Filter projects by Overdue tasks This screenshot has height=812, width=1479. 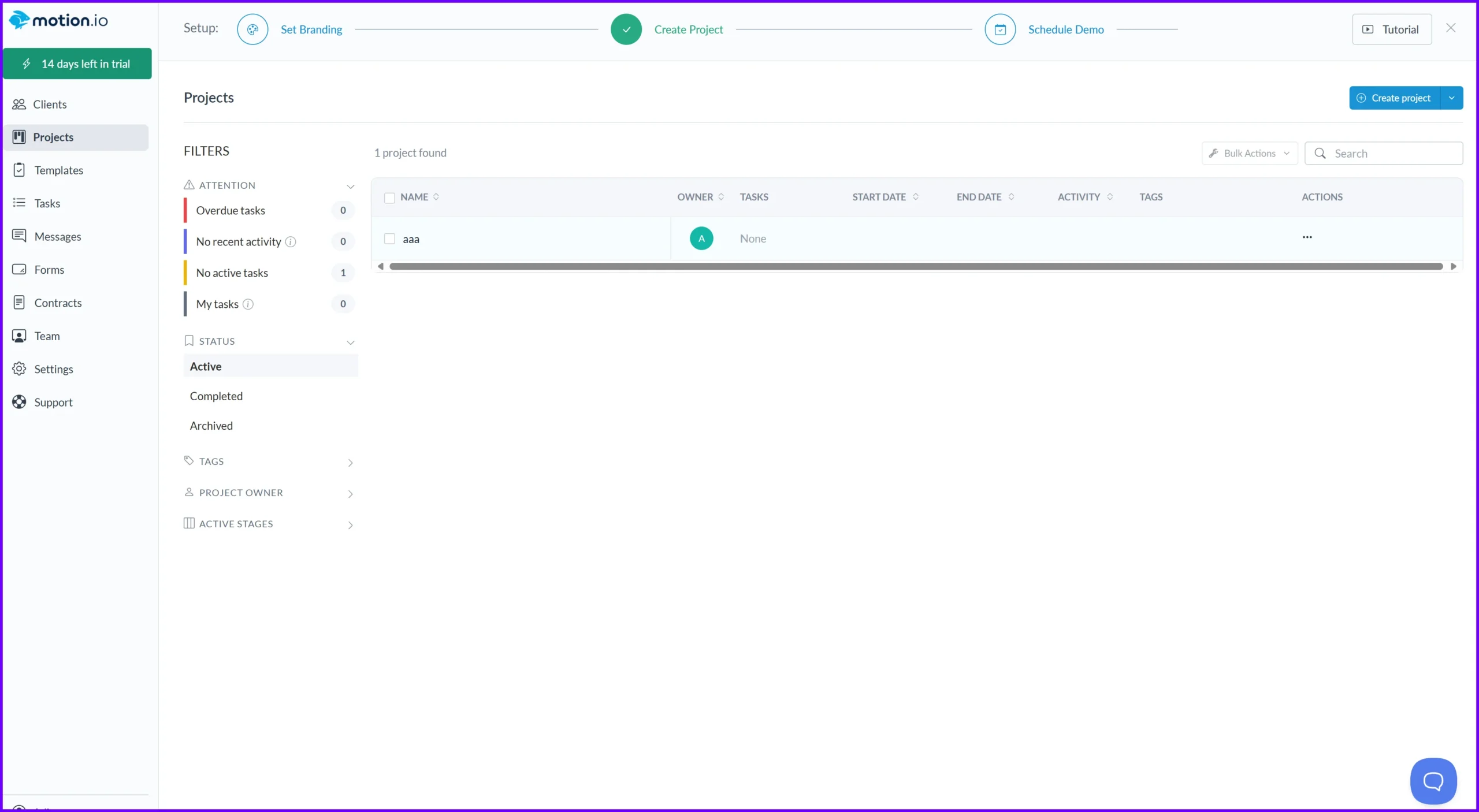pos(230,210)
